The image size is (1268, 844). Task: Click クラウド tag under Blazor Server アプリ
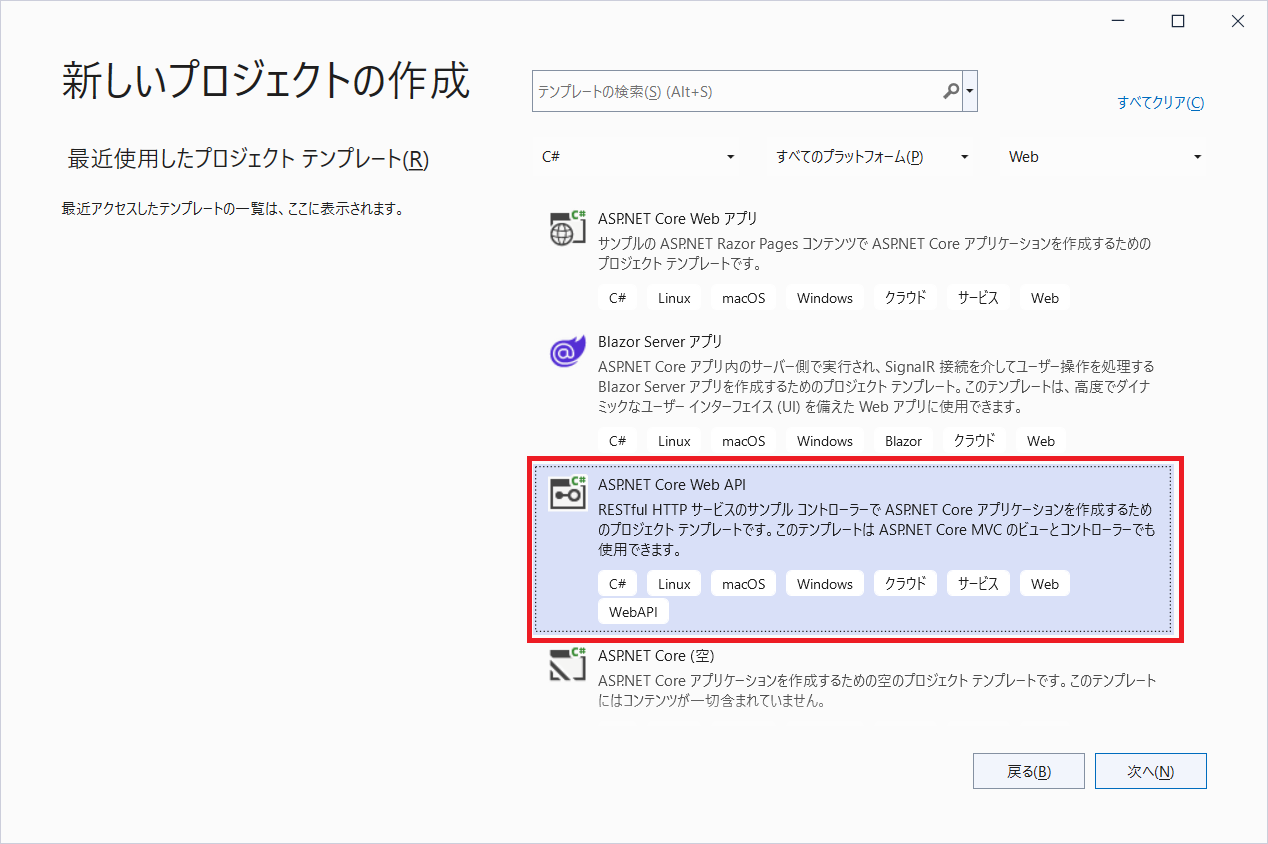pyautogui.click(x=974, y=441)
